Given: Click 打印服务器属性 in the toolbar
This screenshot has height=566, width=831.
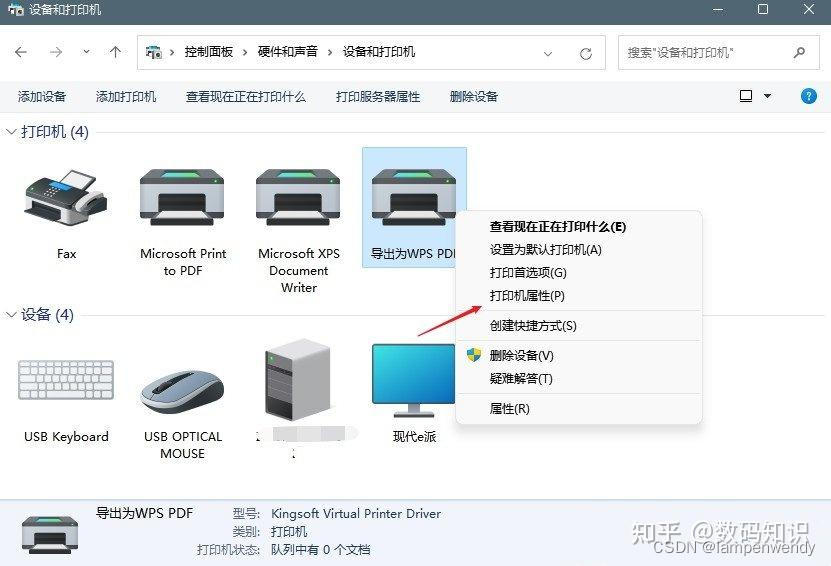Looking at the screenshot, I should click(378, 96).
